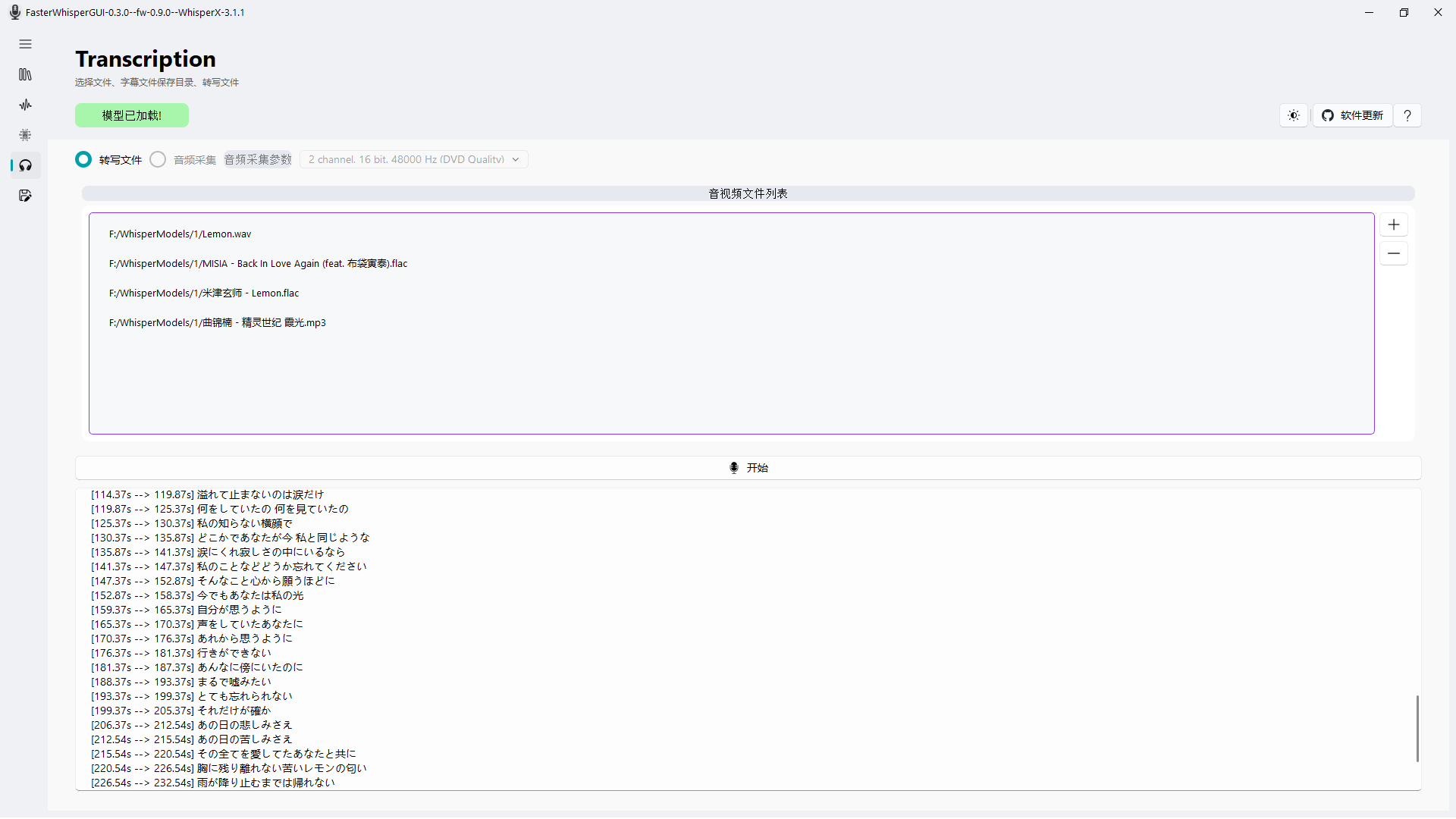Image resolution: width=1456 pixels, height=819 pixels.
Task: Select the 曲锦楠 mp3 file entry
Action: pyautogui.click(x=217, y=323)
